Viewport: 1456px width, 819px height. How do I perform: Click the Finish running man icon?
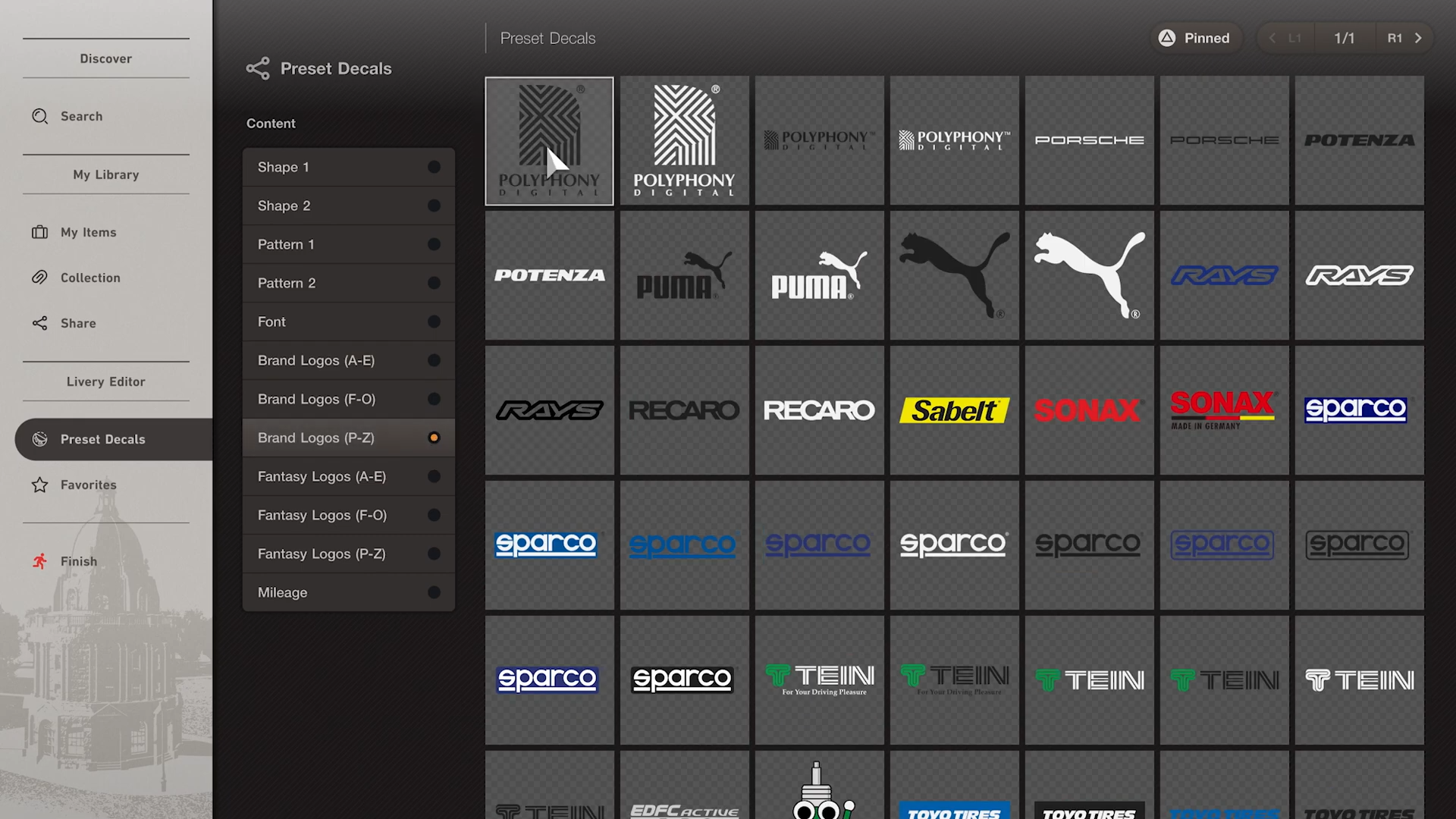click(39, 561)
